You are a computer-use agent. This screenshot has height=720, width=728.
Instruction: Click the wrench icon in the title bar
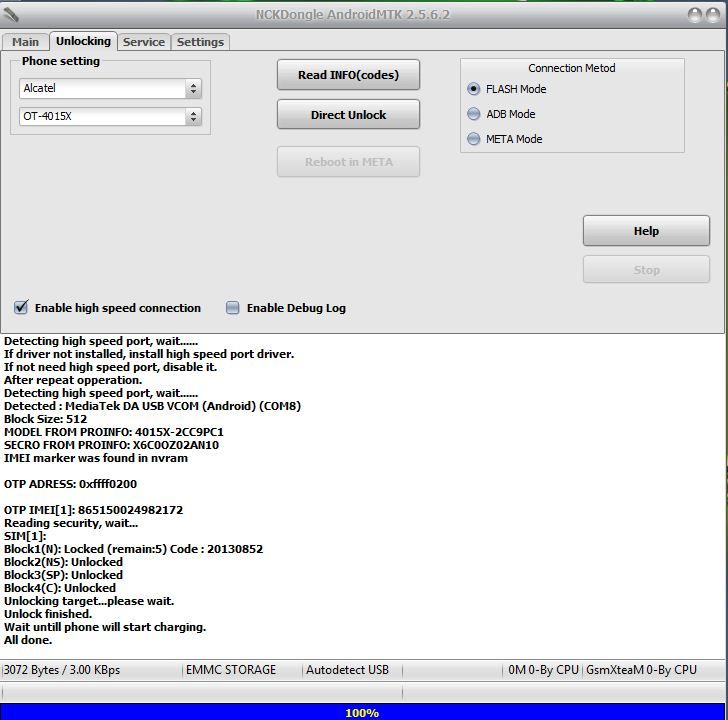coord(12,15)
